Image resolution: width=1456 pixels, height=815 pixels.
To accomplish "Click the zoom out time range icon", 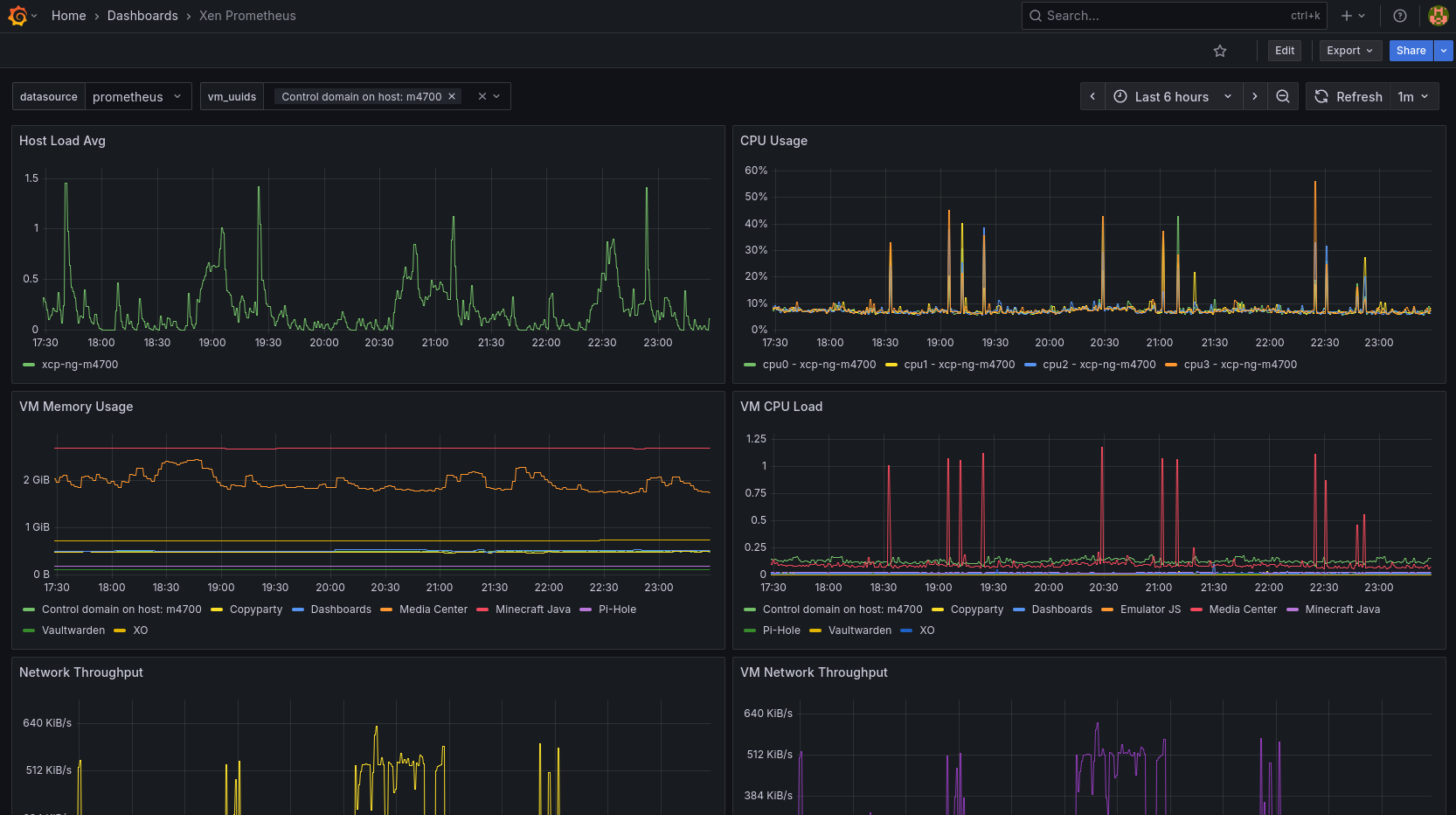I will (1283, 96).
